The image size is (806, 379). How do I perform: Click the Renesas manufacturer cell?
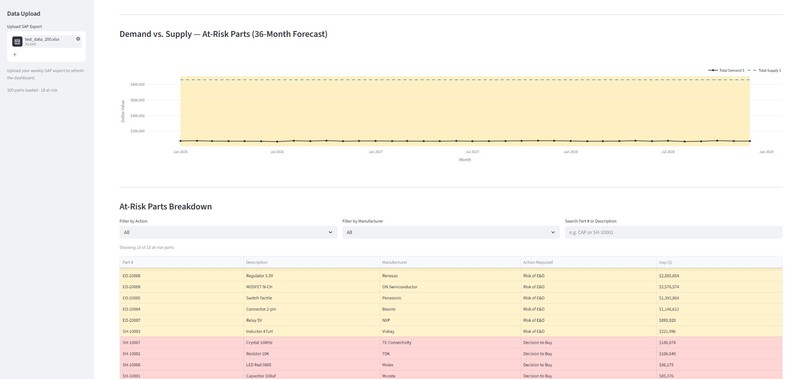[x=450, y=276]
